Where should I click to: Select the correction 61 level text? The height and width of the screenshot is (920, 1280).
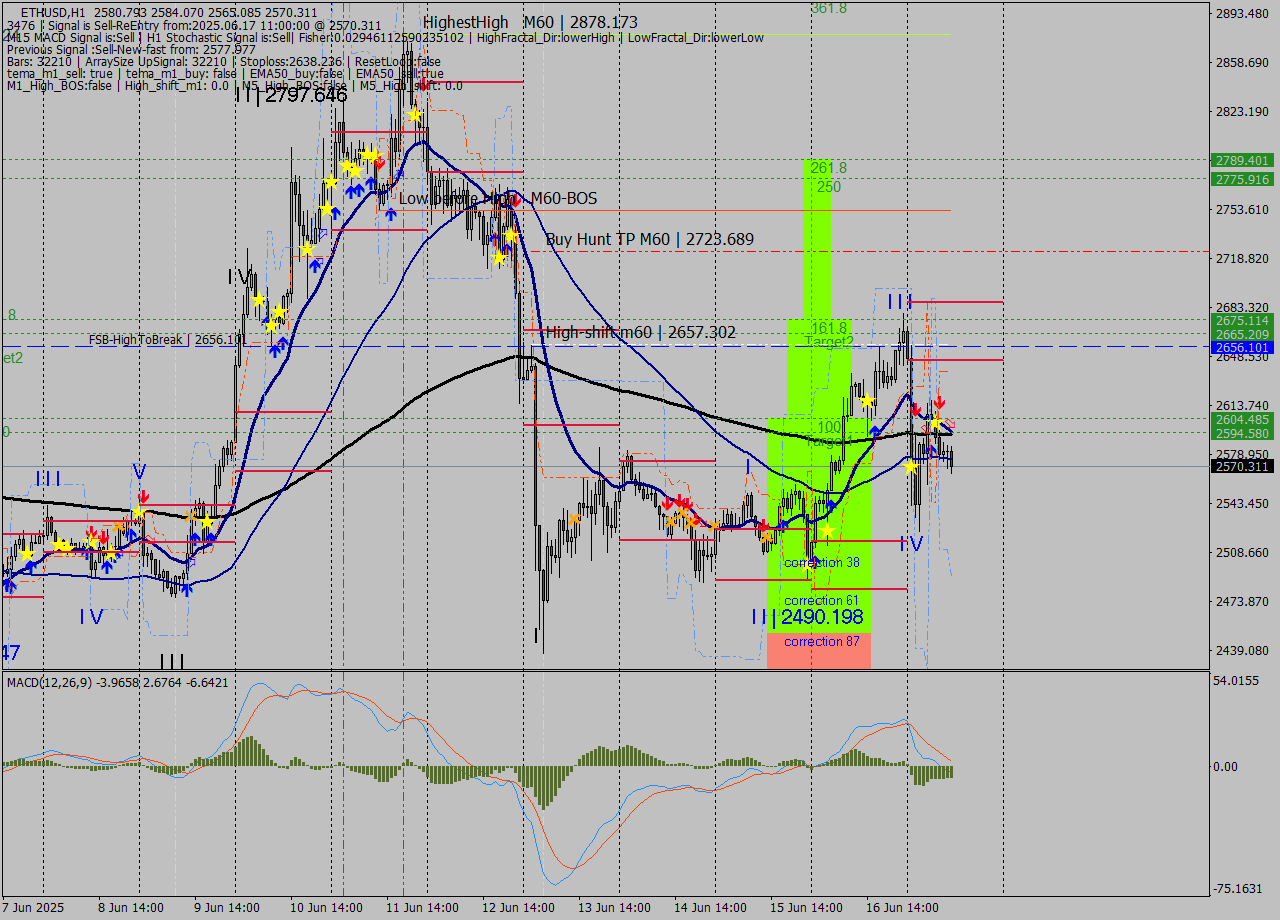(x=820, y=601)
